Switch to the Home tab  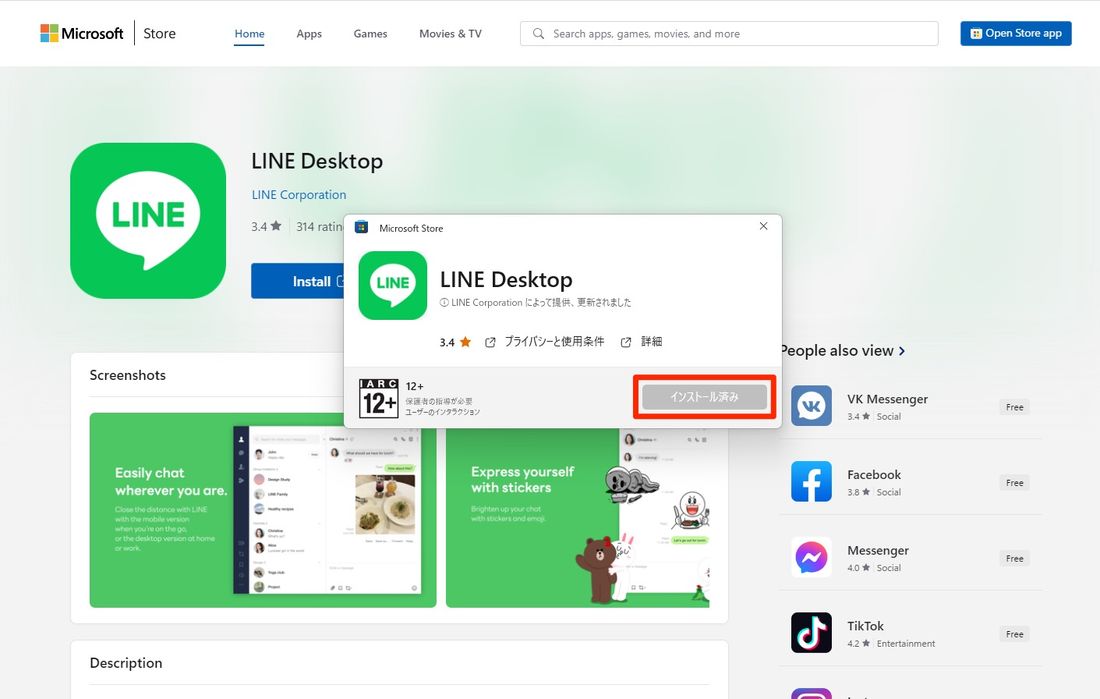(249, 34)
